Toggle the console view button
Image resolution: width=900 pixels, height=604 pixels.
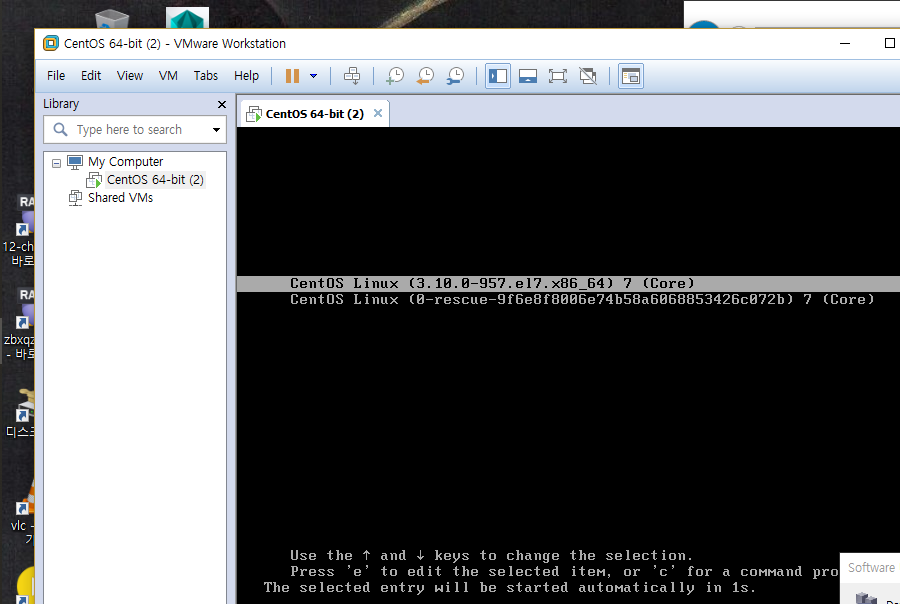630,76
